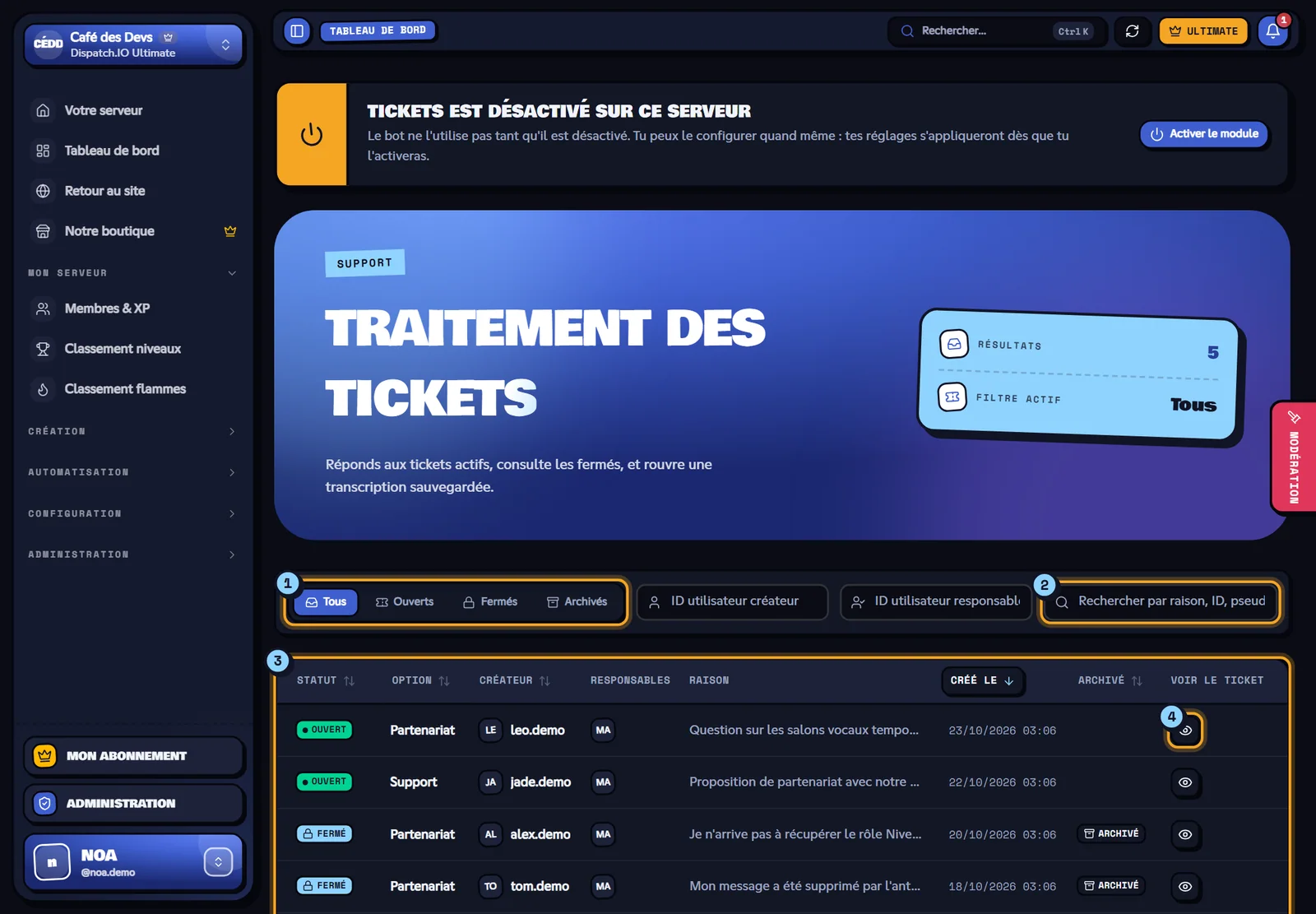Toggle the sidebar panel icon
1316x914 pixels.
coord(297,31)
